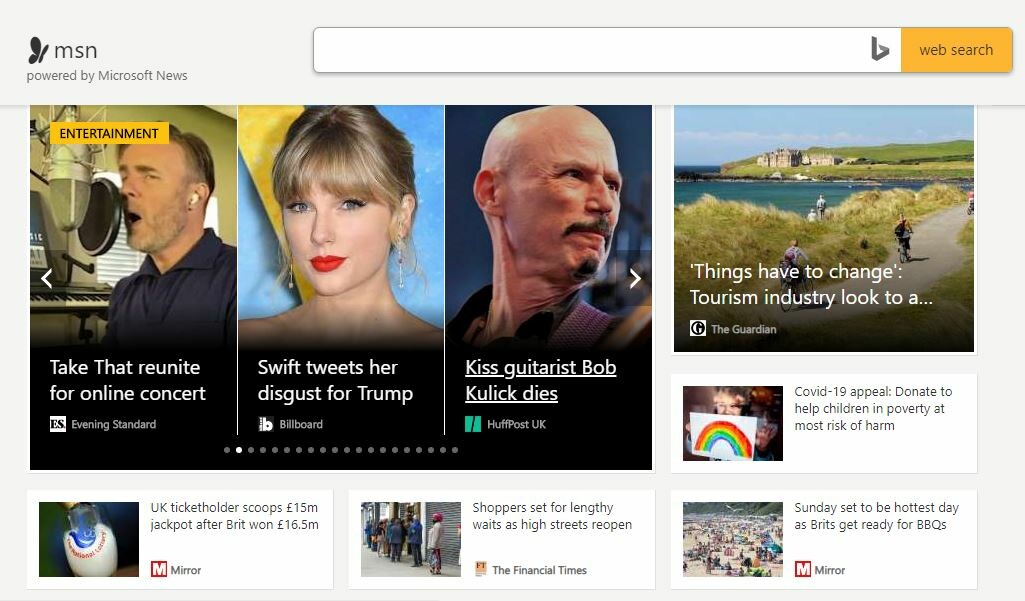Viewport: 1025px width, 601px height.
Task: Click the 'Evening Standard' source name
Action: coord(114,424)
